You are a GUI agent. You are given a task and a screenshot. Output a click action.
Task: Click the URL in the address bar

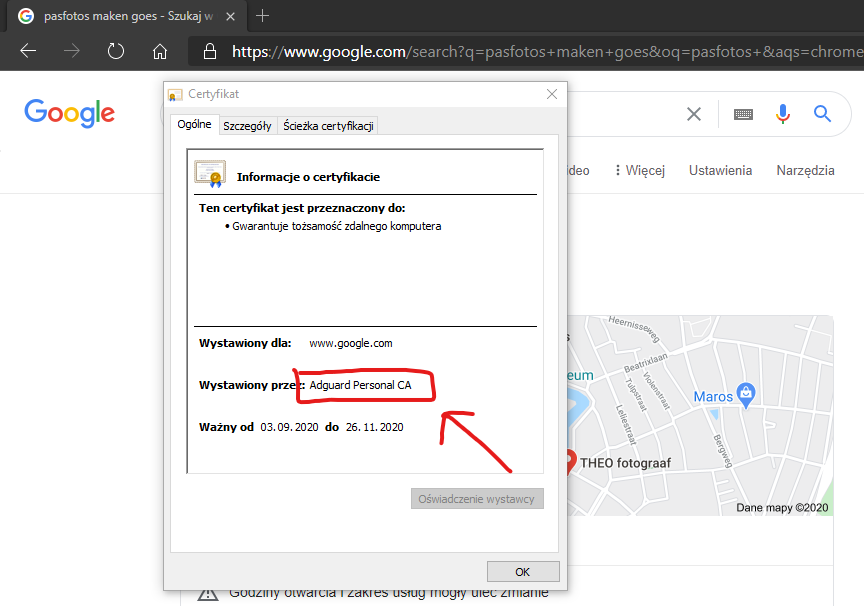click(546, 51)
